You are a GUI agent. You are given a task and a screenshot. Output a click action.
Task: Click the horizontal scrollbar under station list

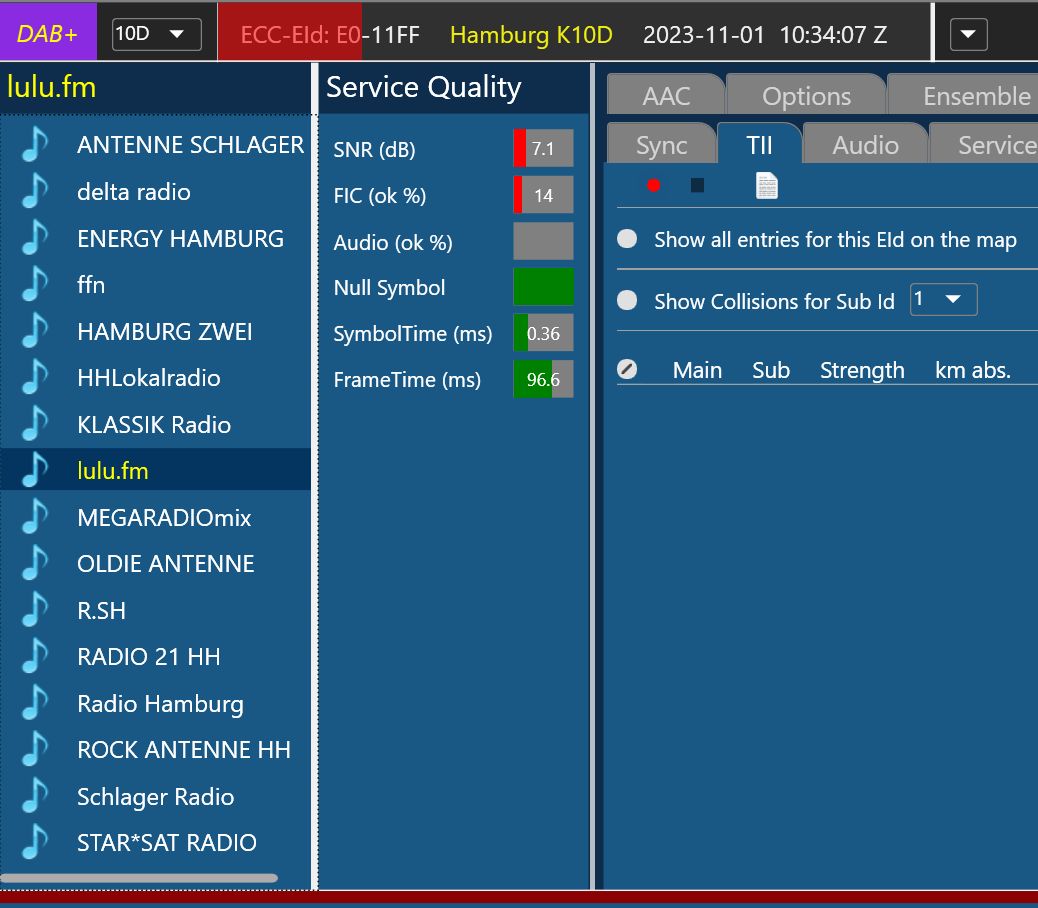click(x=140, y=879)
